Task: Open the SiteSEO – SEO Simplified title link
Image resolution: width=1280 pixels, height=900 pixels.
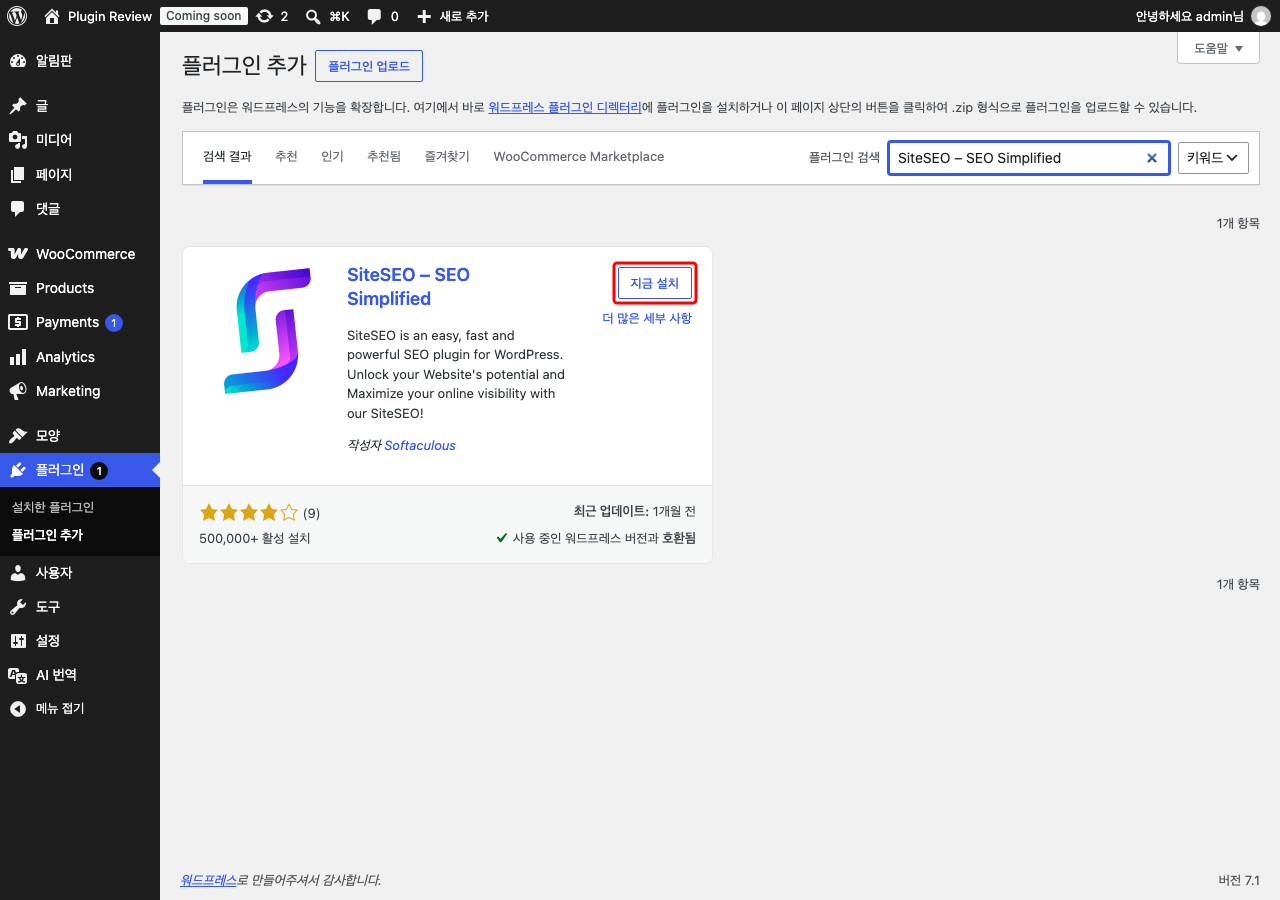Action: 408,287
